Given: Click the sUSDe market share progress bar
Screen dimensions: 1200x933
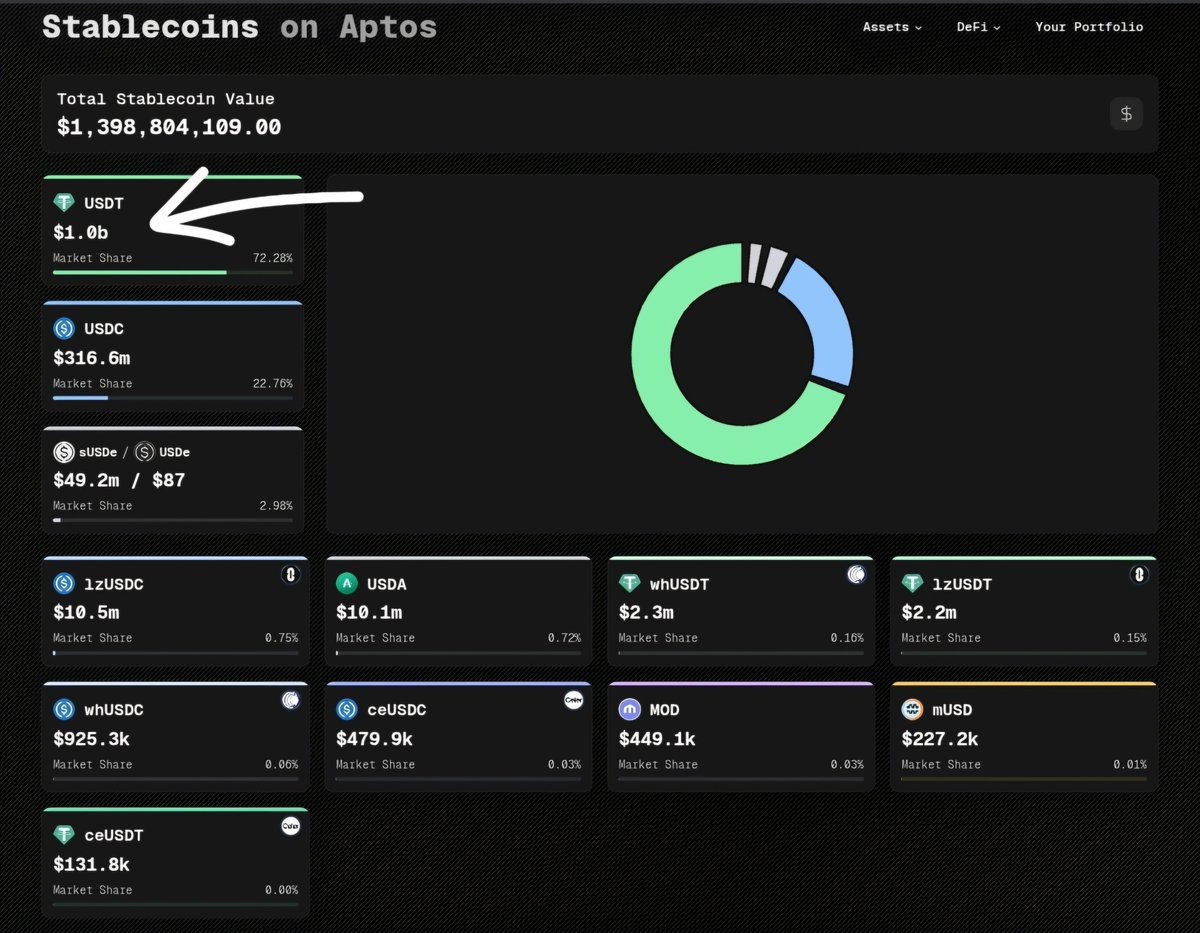Looking at the screenshot, I should [x=173, y=520].
